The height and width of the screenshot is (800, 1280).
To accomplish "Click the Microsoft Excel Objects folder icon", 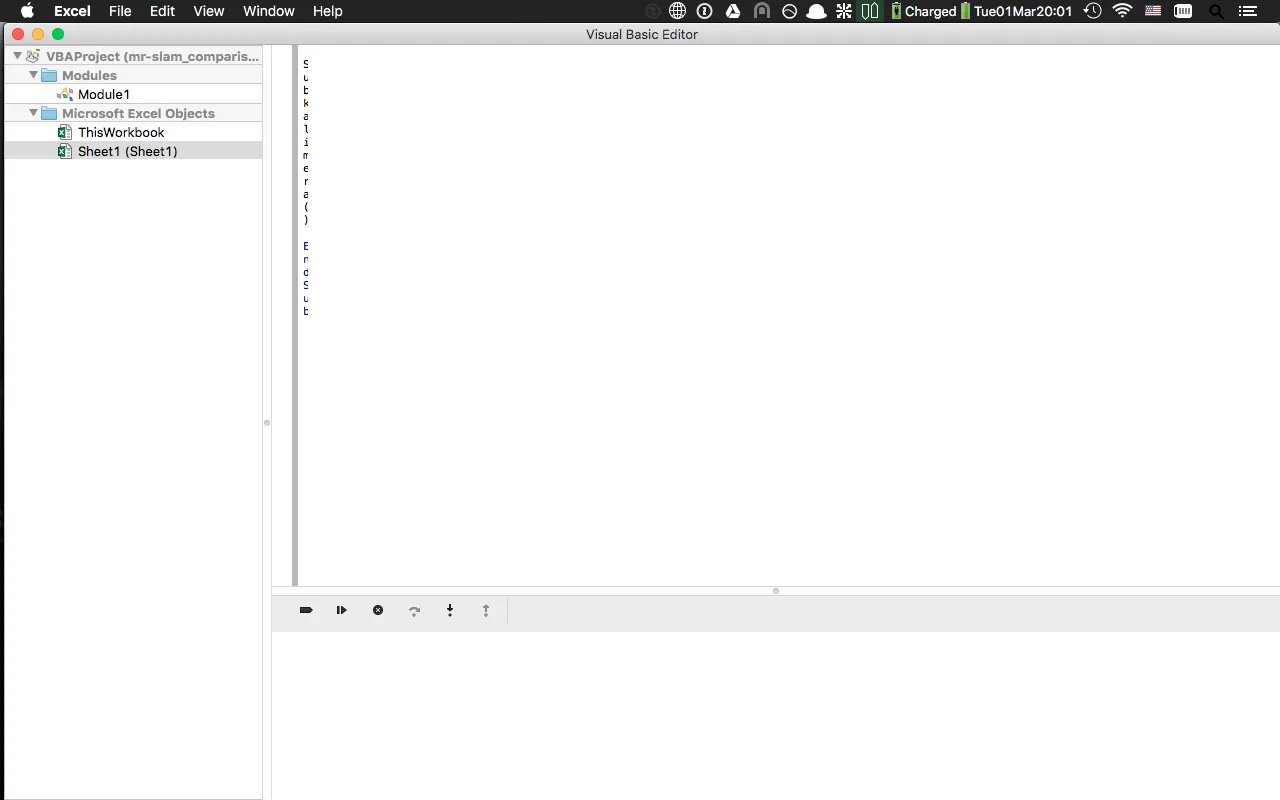I will (x=49, y=113).
